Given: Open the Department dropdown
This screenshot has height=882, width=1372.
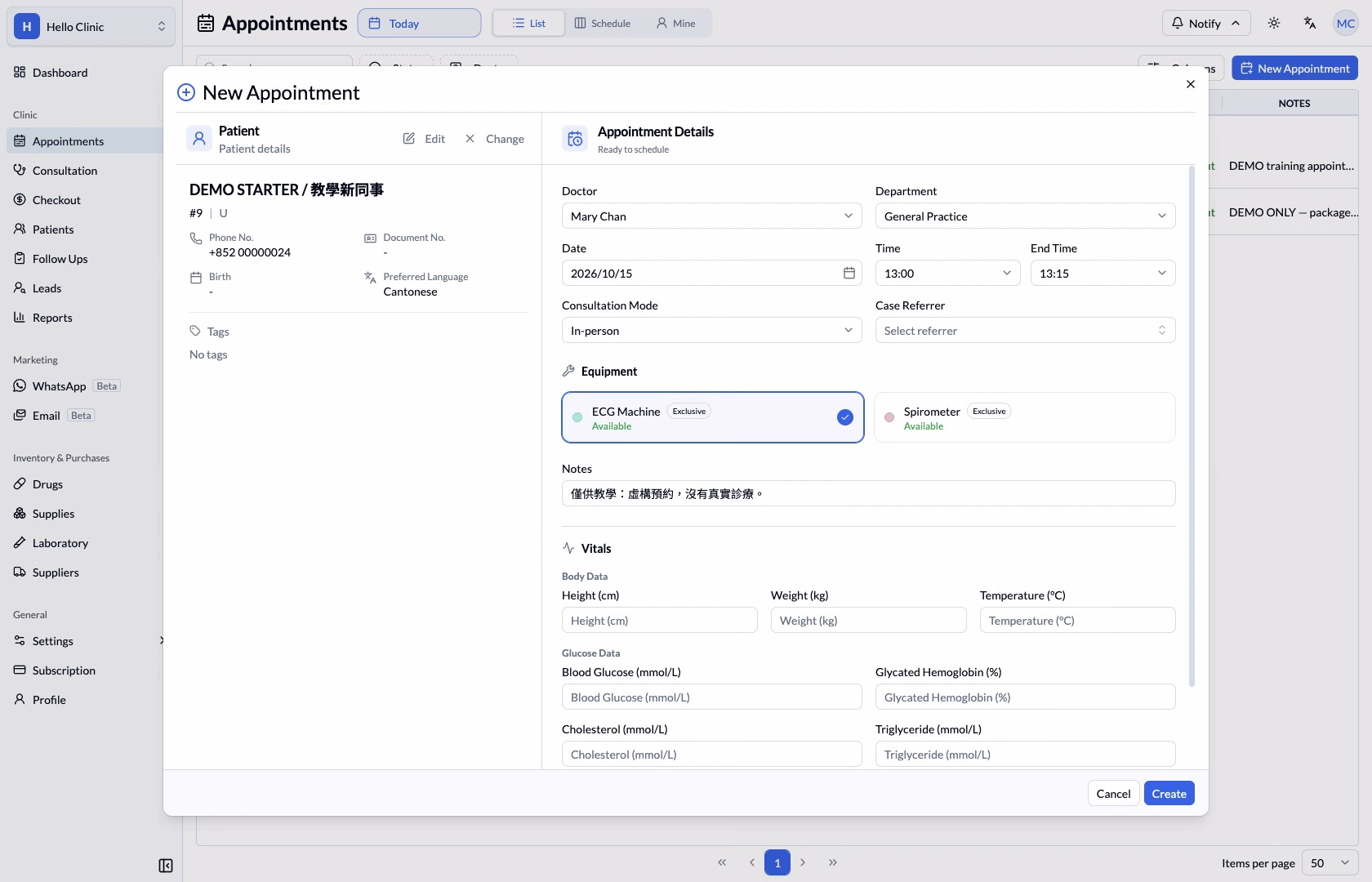Looking at the screenshot, I should point(1026,216).
